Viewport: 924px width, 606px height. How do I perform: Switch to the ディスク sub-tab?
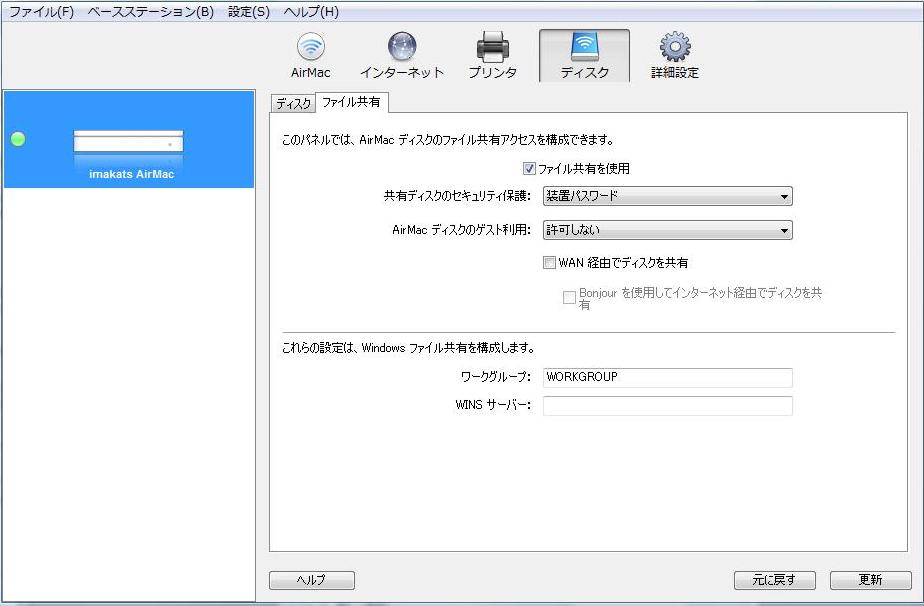coord(293,104)
